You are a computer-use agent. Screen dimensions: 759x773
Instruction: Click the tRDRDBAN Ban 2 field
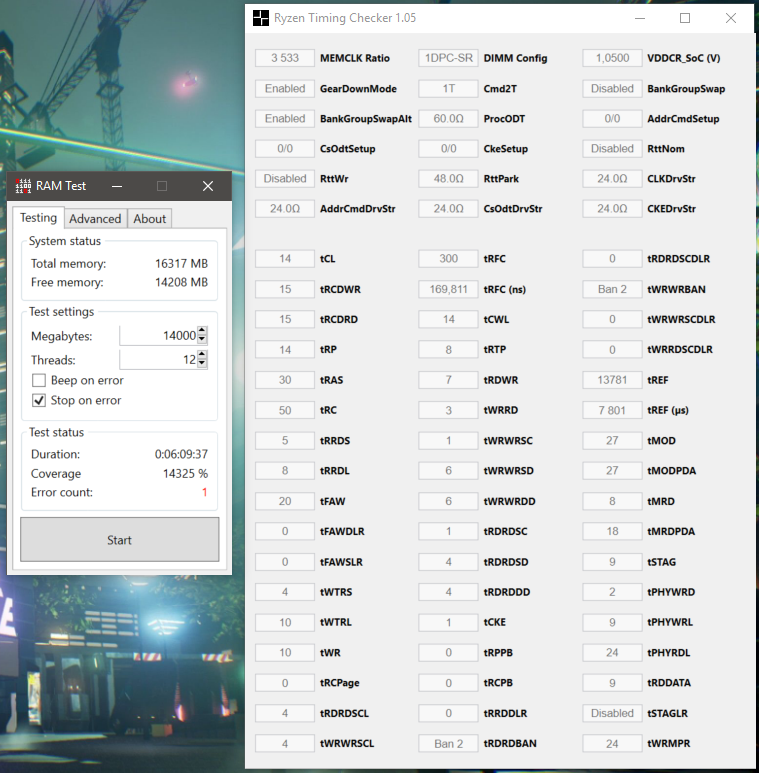[x=448, y=743]
